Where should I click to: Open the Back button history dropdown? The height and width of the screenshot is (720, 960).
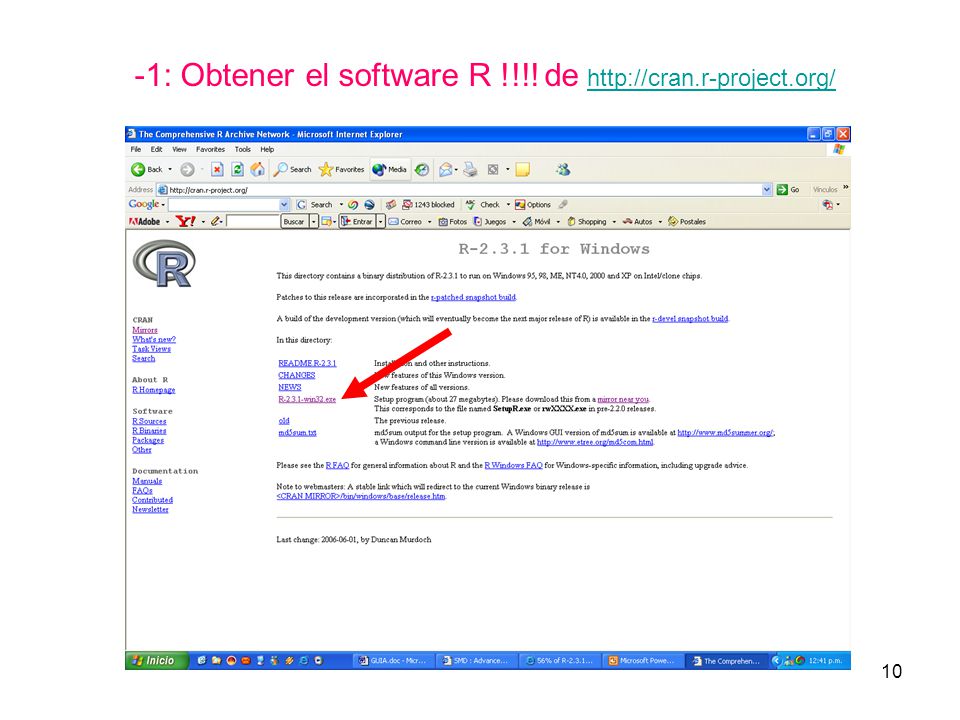[170, 170]
